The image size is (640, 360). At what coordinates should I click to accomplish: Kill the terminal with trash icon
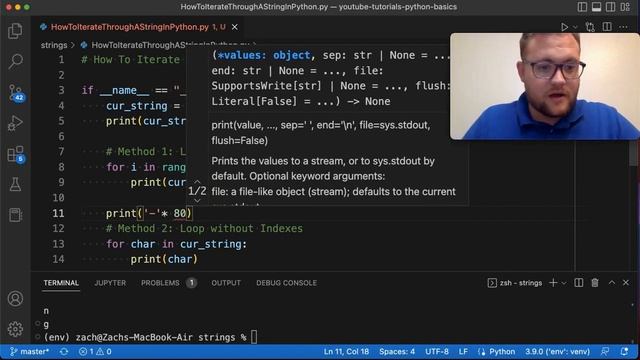click(x=595, y=283)
